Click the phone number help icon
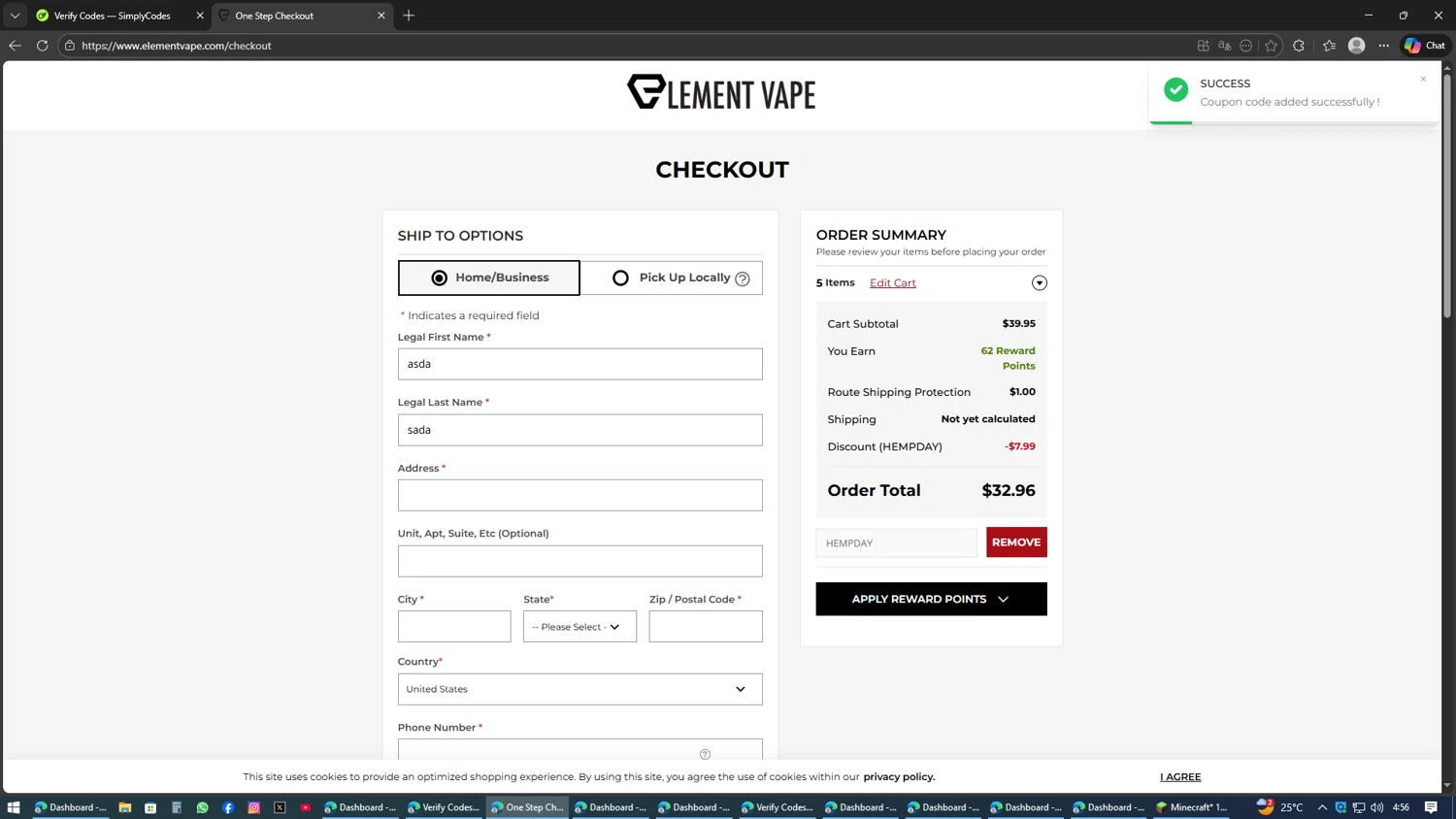This screenshot has height=819, width=1456. pos(705,754)
